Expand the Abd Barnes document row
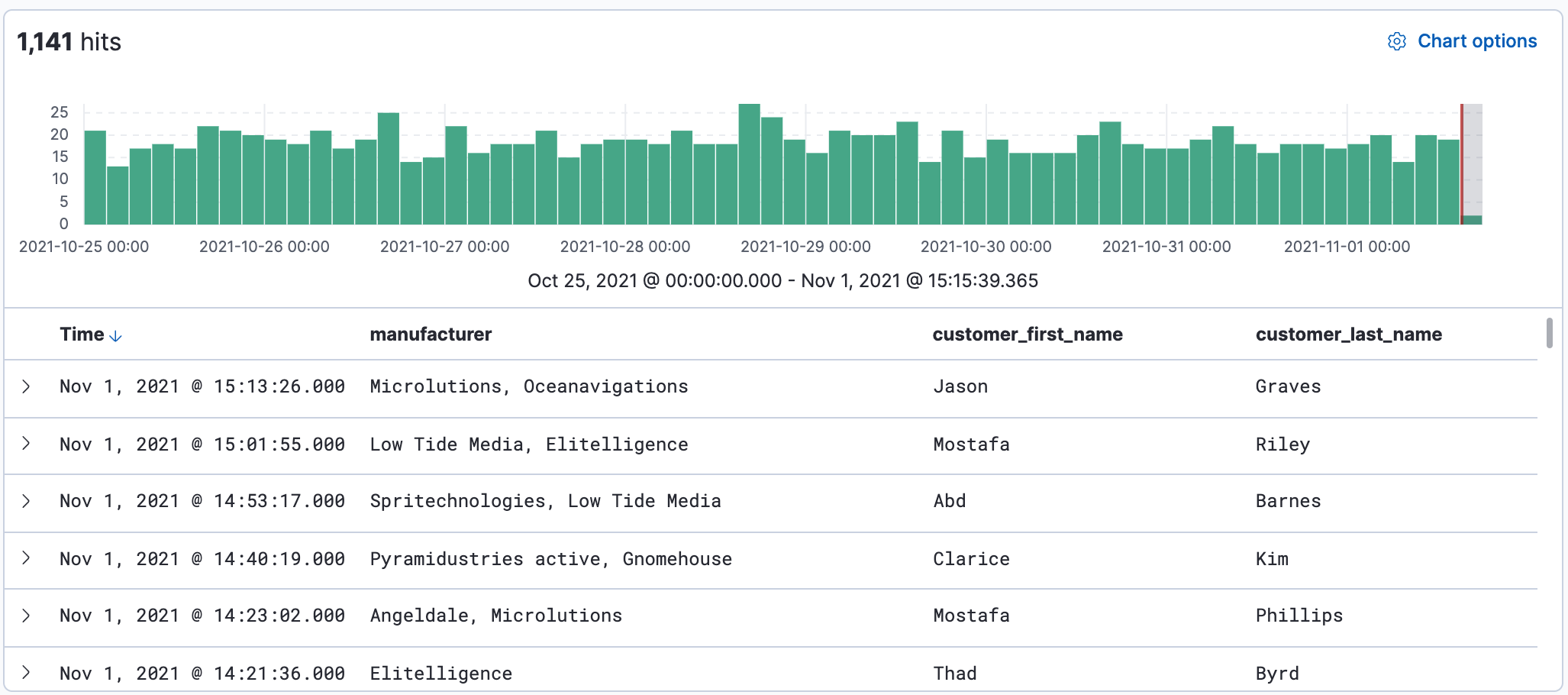Screen dimensions: 1568x695 [26, 501]
